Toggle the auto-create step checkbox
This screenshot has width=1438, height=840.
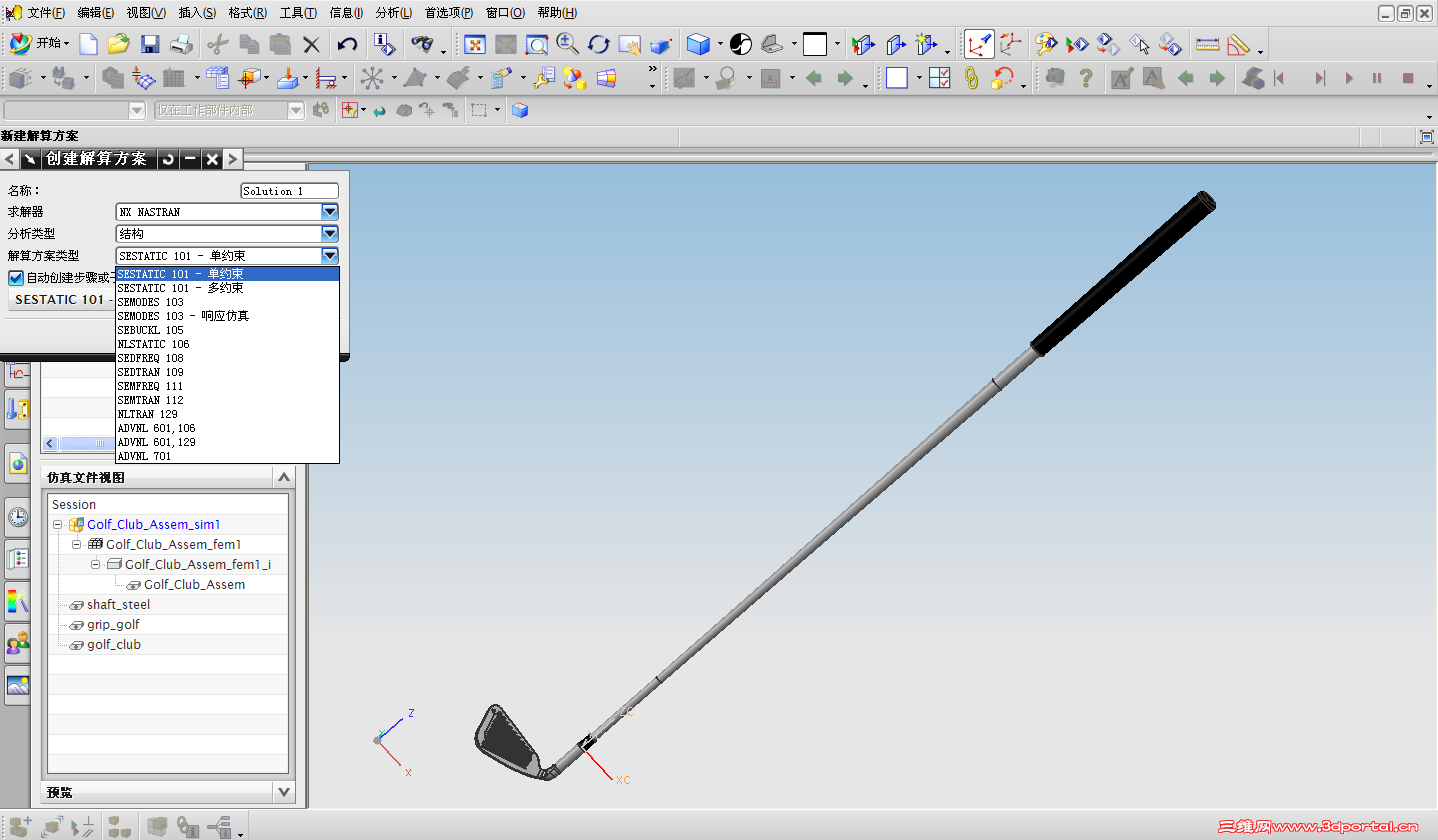tap(15, 278)
